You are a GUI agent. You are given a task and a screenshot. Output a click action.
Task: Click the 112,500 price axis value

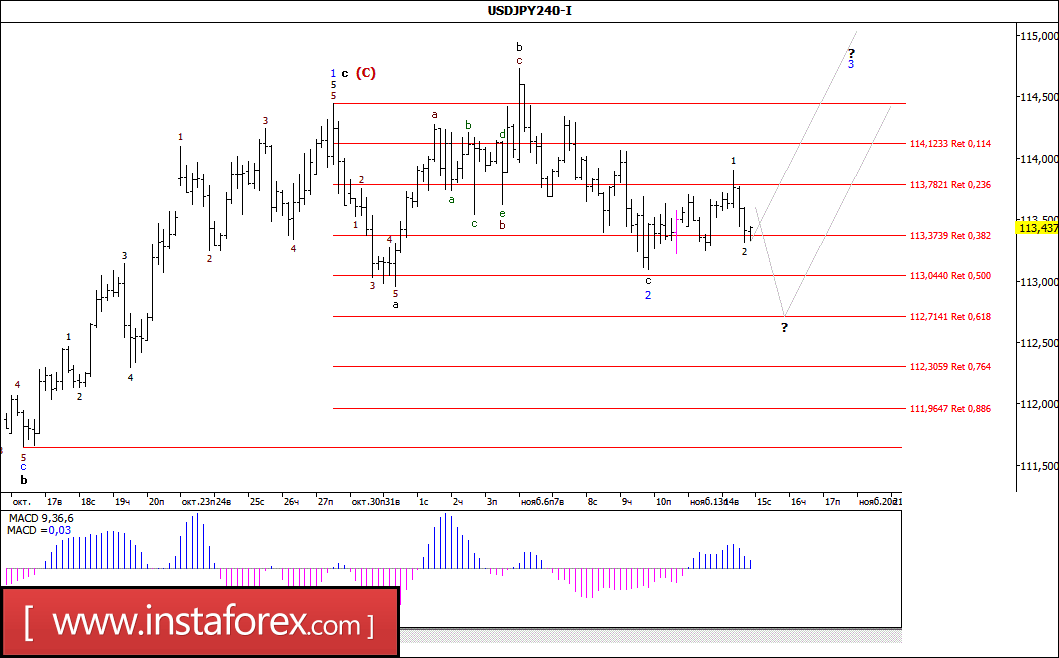[1040, 343]
